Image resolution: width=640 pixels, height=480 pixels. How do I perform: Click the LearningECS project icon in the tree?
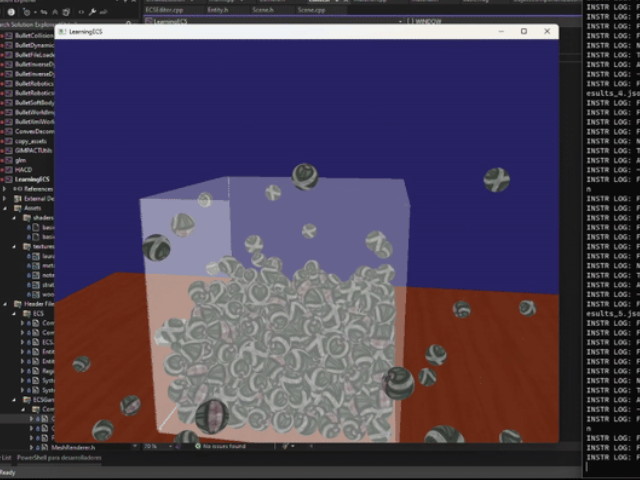(8, 179)
